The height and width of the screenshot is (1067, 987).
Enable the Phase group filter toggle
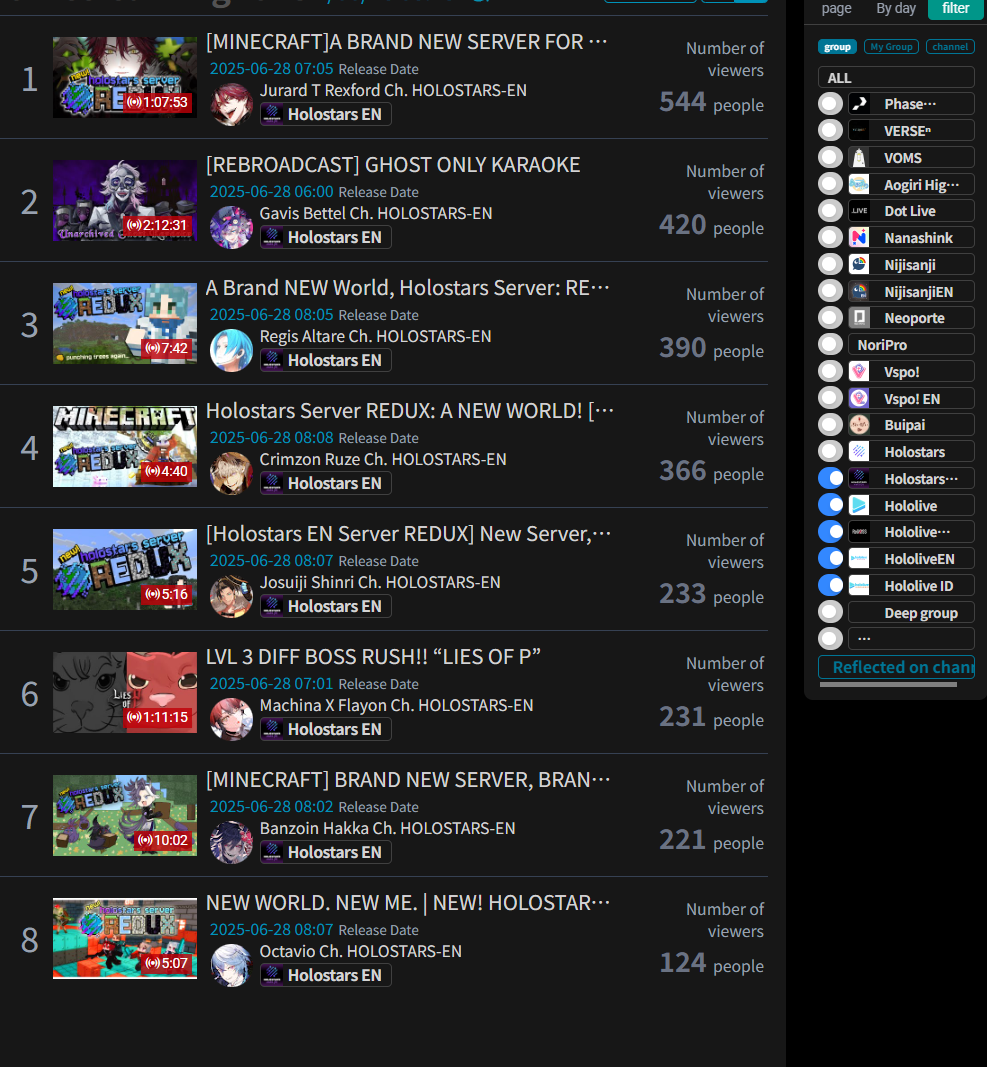[830, 103]
